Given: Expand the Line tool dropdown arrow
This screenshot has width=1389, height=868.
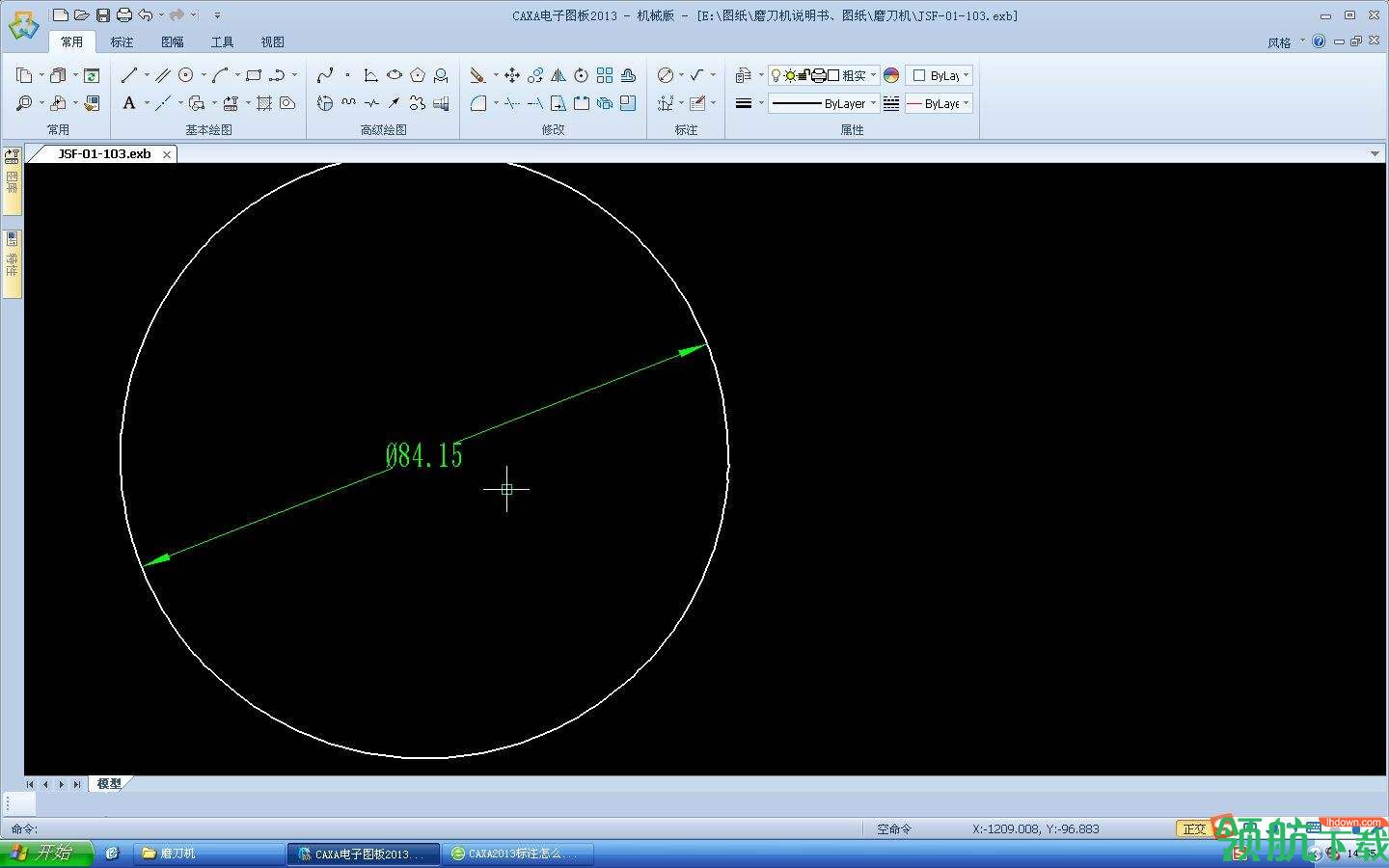Looking at the screenshot, I should click(x=146, y=74).
